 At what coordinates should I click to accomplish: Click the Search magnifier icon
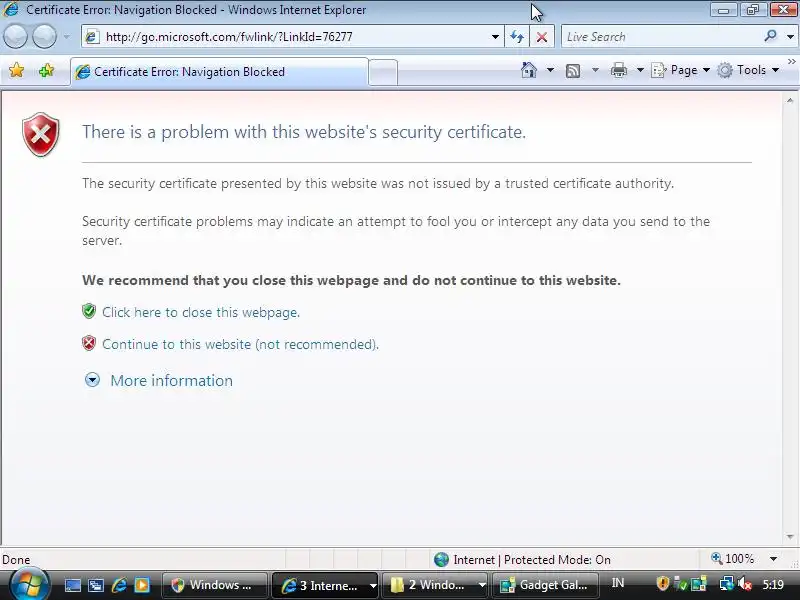point(770,36)
